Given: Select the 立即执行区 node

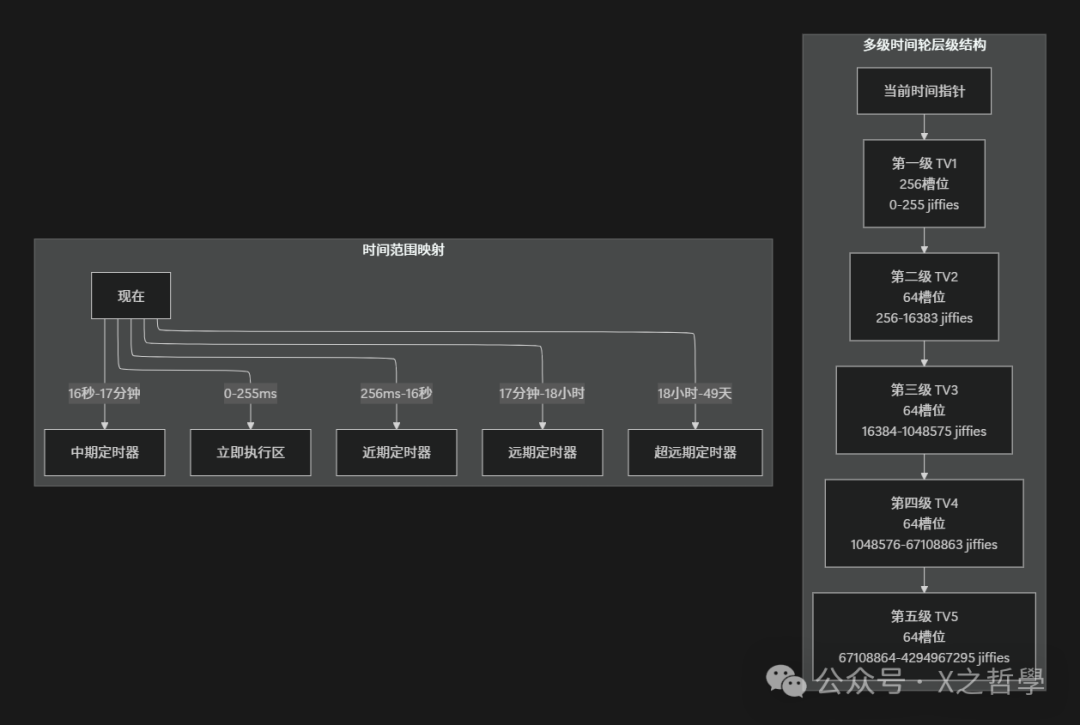Looking at the screenshot, I should click(x=251, y=452).
